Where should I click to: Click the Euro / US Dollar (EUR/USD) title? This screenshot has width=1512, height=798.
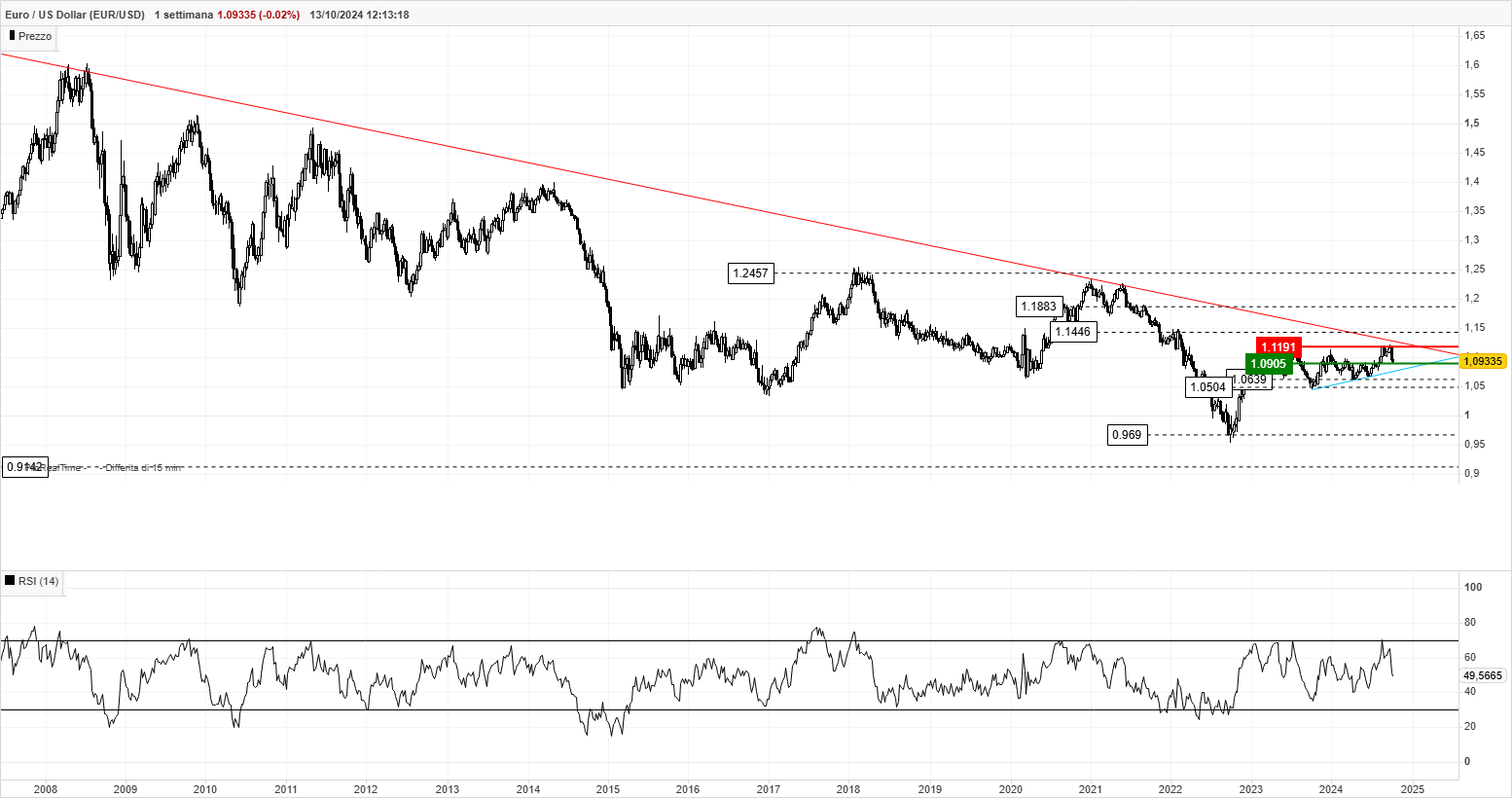pyautogui.click(x=75, y=15)
